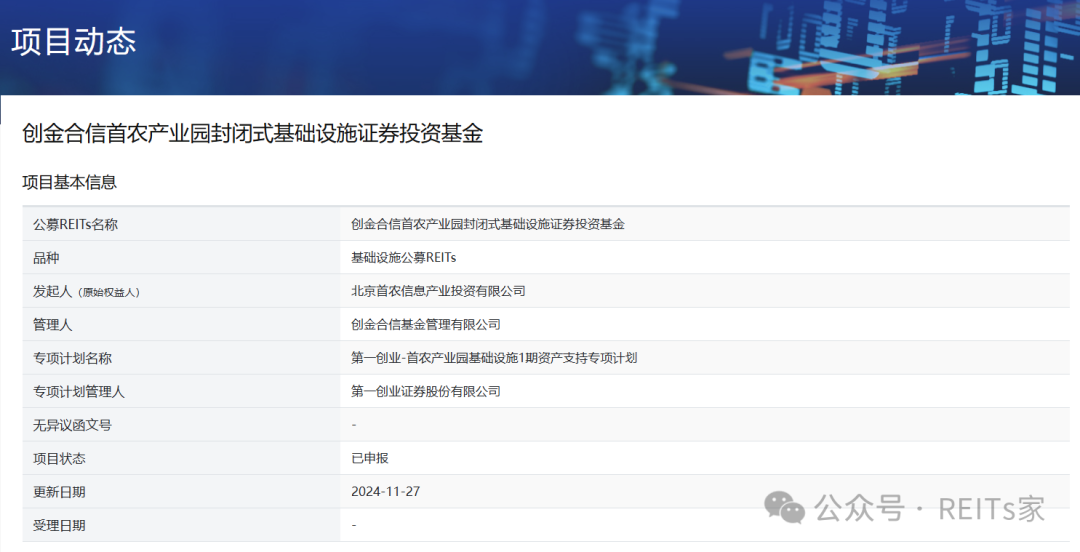1080x552 pixels.
Task: Select the 专项计划管理人 row label
Action: click(x=79, y=392)
